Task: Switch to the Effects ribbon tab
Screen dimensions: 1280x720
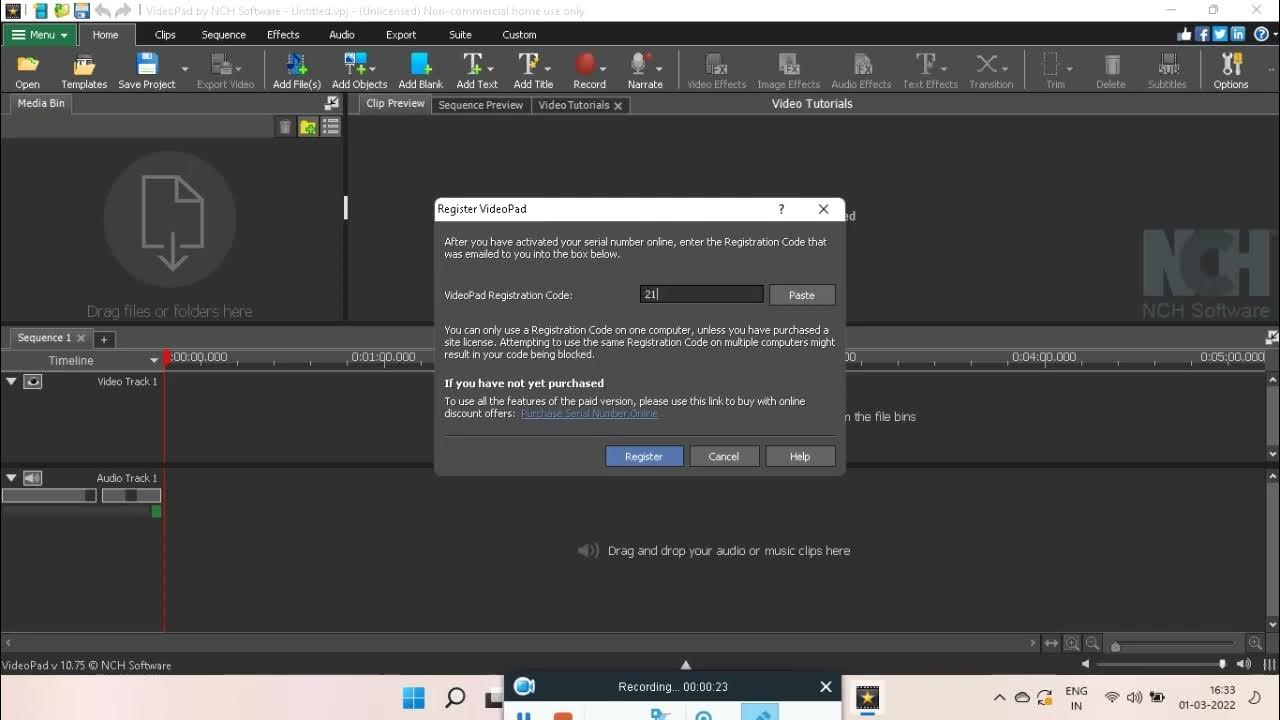Action: (283, 34)
